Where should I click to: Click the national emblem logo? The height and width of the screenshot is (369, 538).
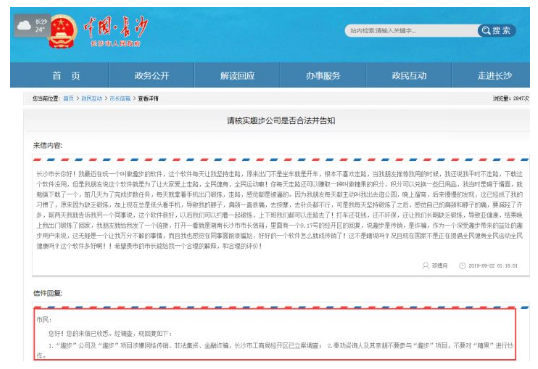click(x=62, y=32)
